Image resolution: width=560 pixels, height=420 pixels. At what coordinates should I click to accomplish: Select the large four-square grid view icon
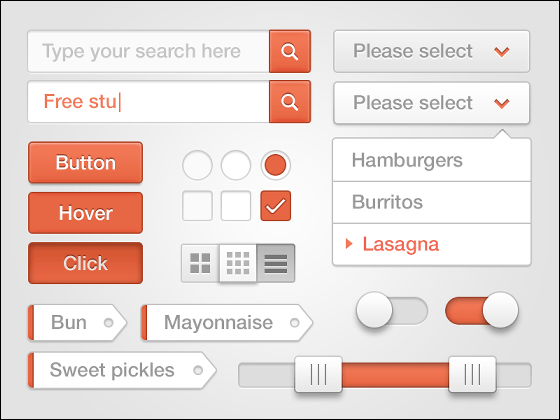click(x=200, y=263)
